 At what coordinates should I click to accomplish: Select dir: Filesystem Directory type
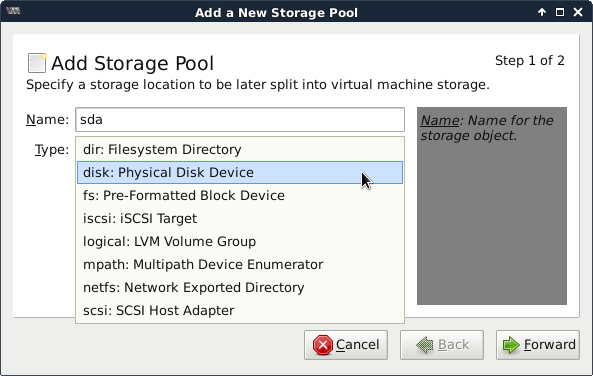(240, 149)
